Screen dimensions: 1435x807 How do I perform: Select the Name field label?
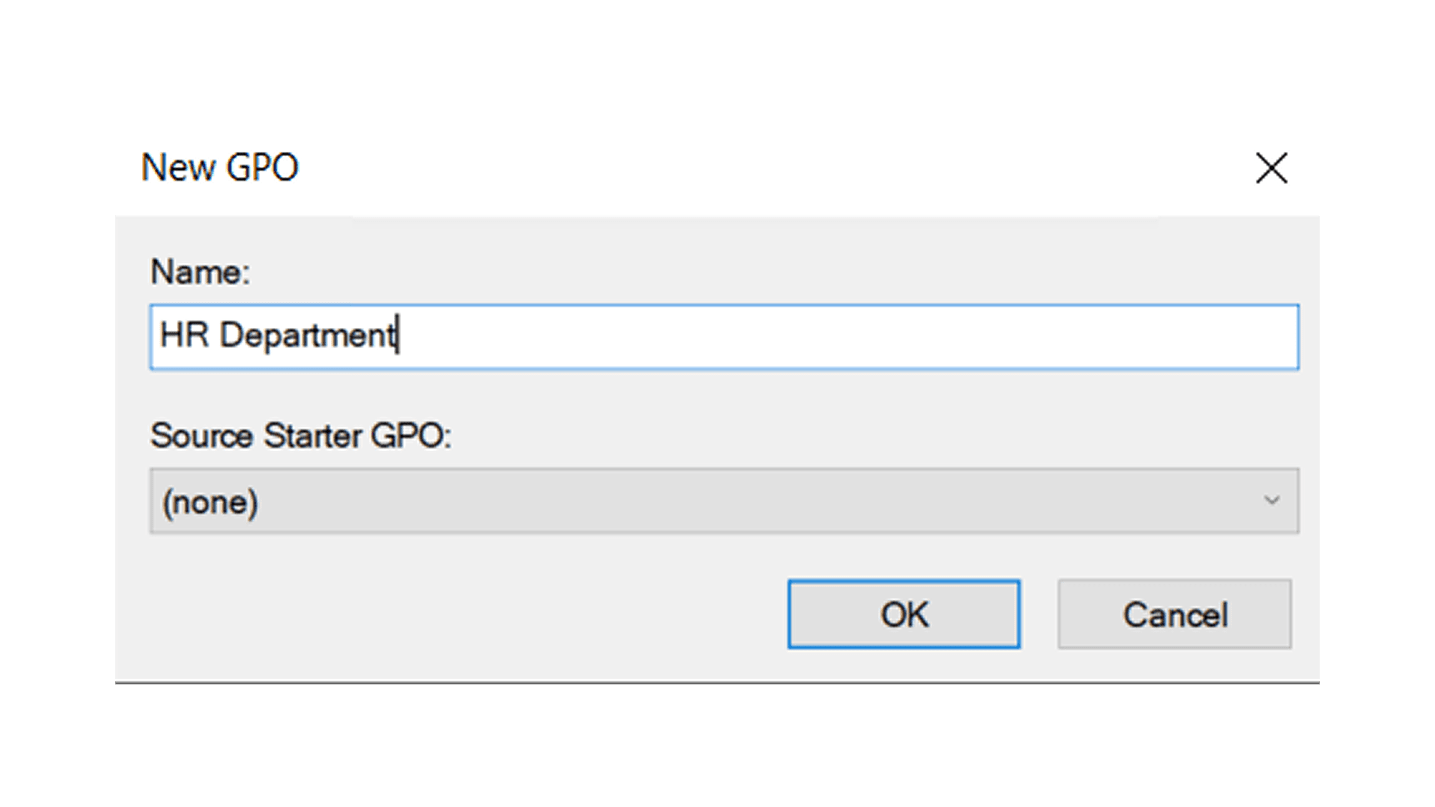tap(200, 271)
